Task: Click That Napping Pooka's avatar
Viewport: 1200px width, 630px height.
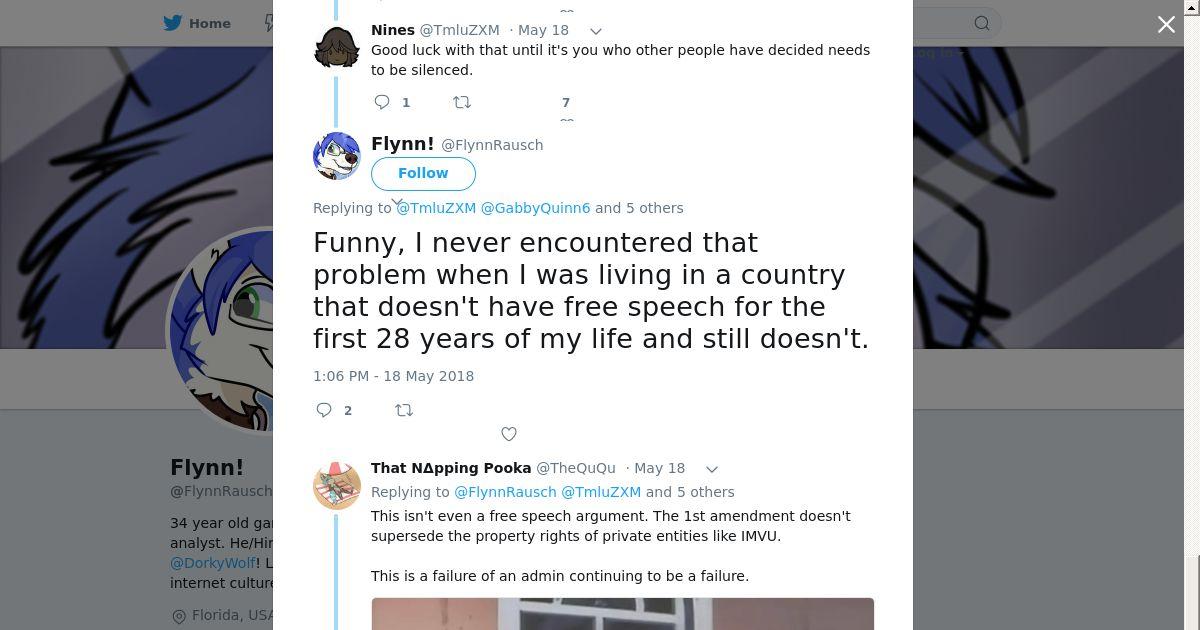Action: [337, 486]
